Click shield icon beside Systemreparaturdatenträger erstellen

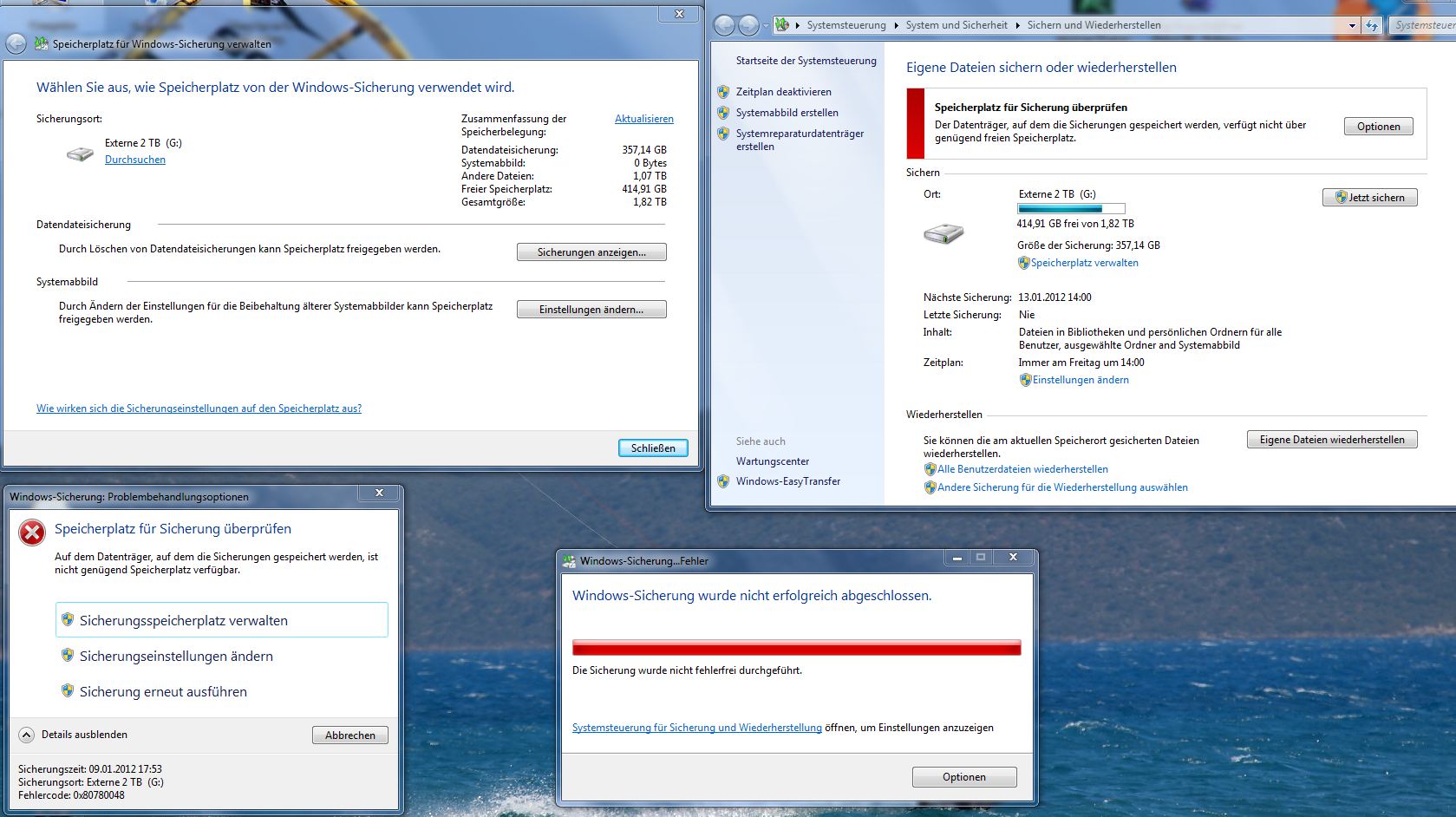[x=723, y=134]
